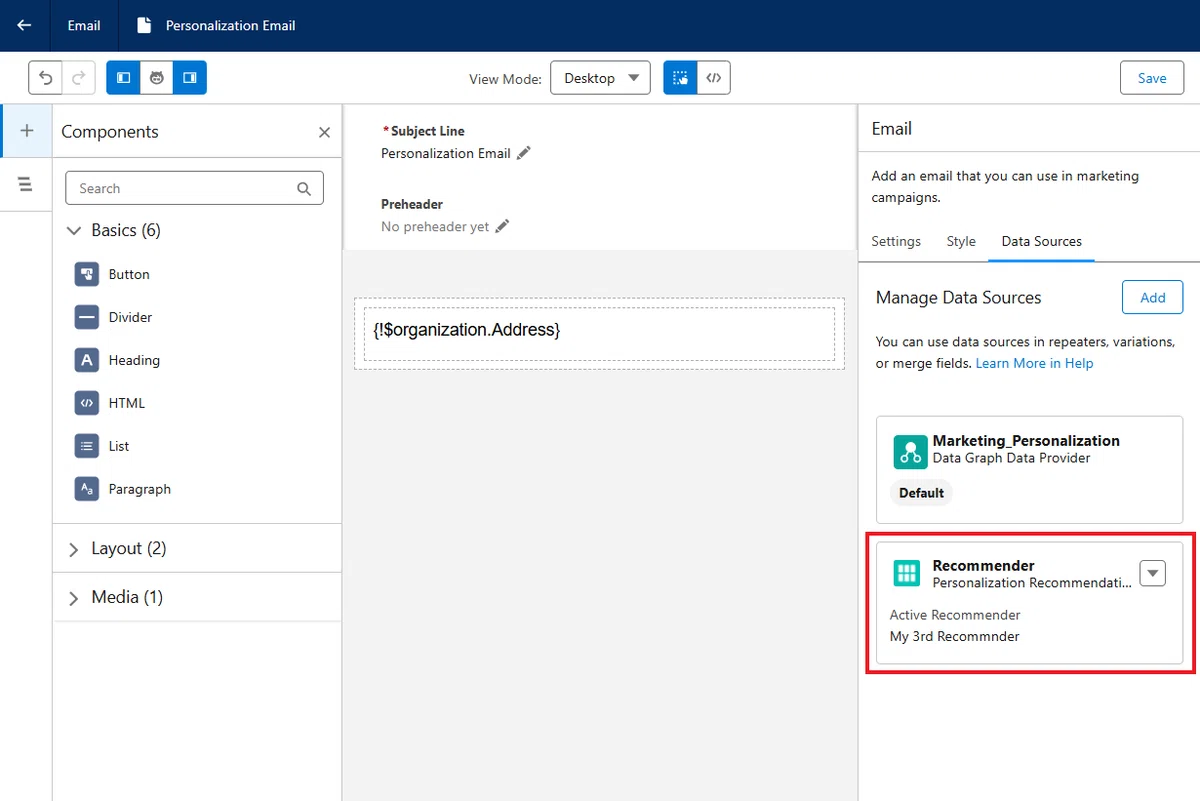Expand the Layout (2) section
The height and width of the screenshot is (801, 1200).
coord(73,549)
